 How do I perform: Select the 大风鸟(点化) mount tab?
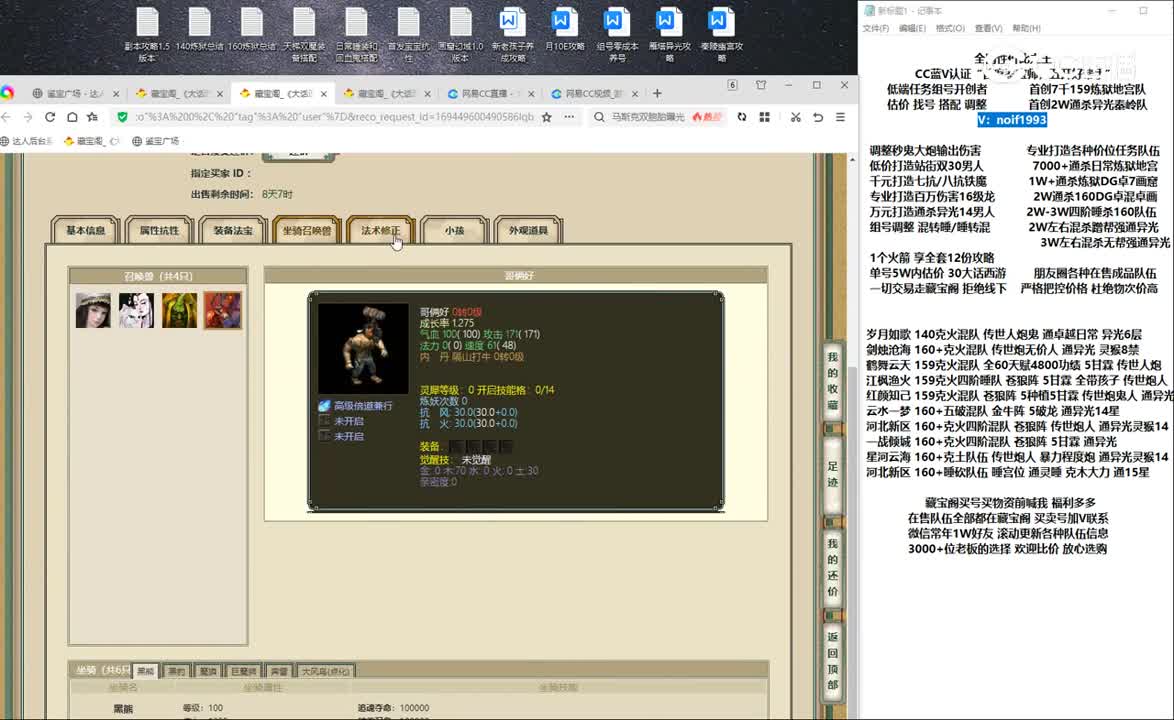pyautogui.click(x=325, y=671)
